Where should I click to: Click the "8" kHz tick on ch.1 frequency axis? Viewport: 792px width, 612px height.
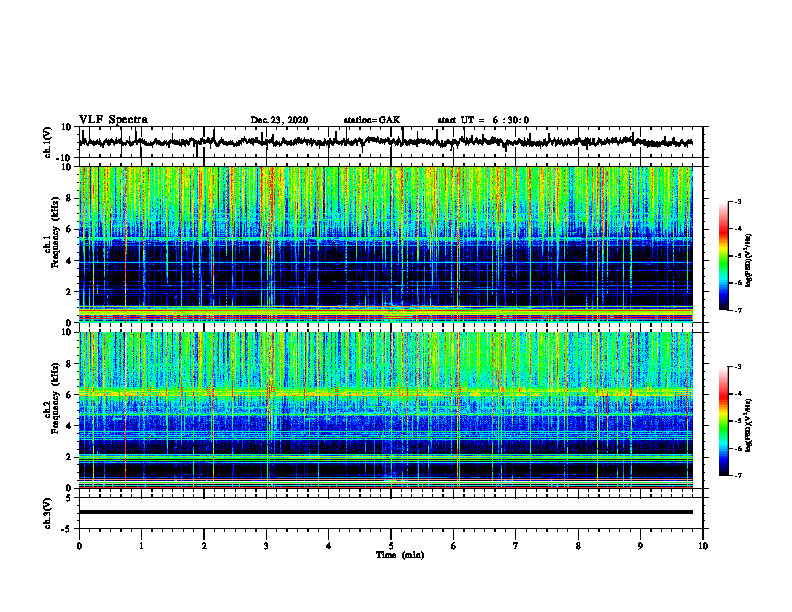tap(69, 198)
